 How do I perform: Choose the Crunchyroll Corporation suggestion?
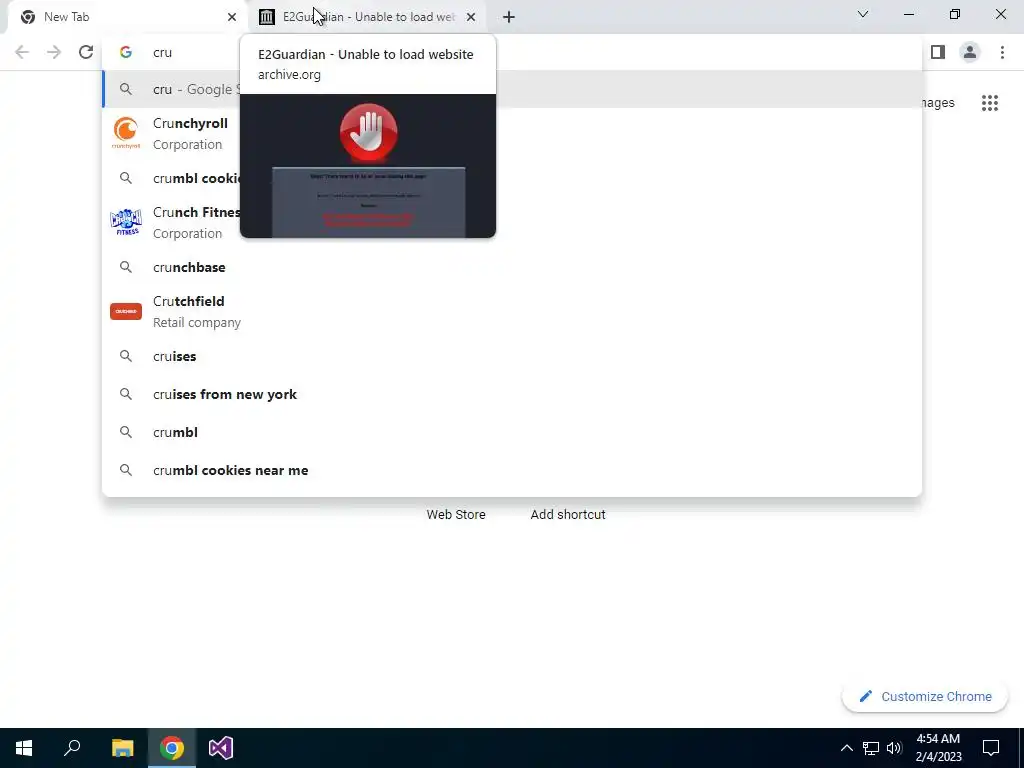click(512, 134)
